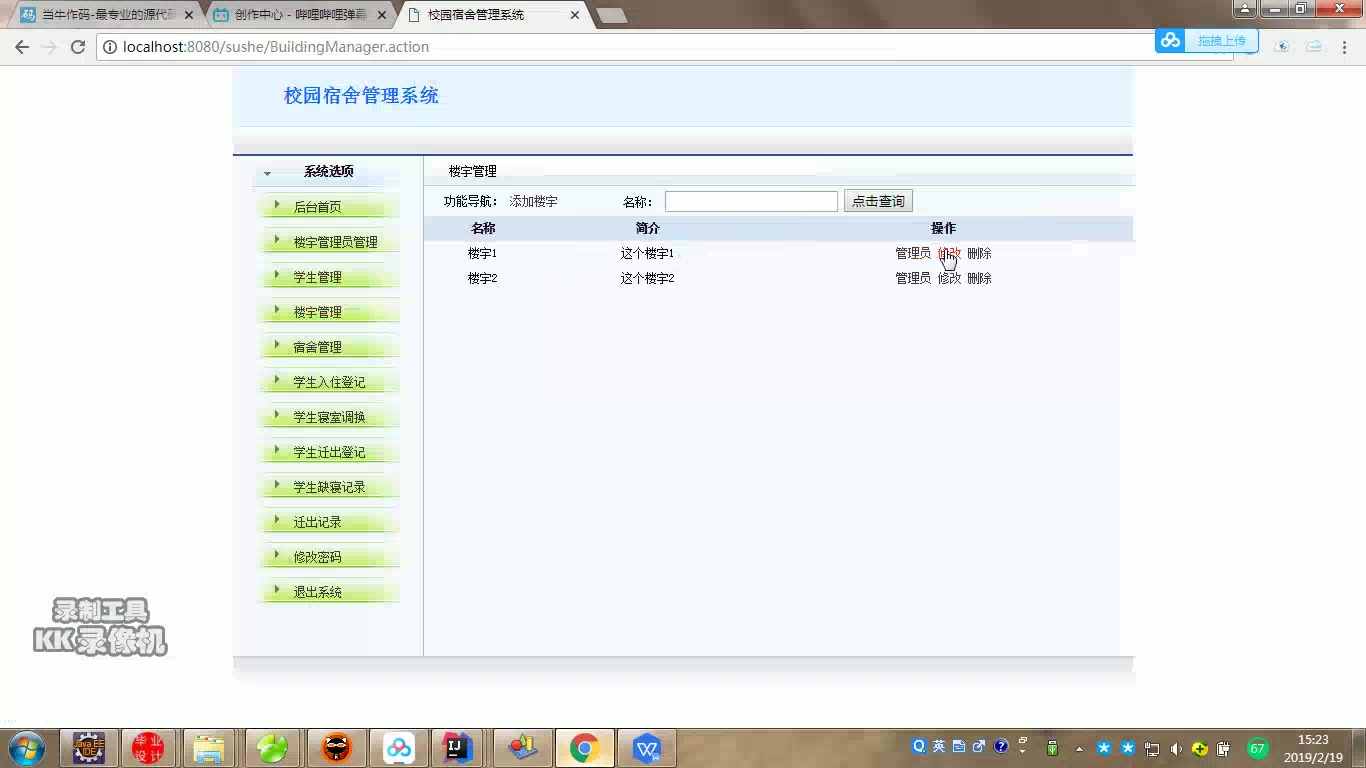Collapse the 系统选项 menu arrow
Image resolution: width=1366 pixels, height=768 pixels.
pos(266,172)
